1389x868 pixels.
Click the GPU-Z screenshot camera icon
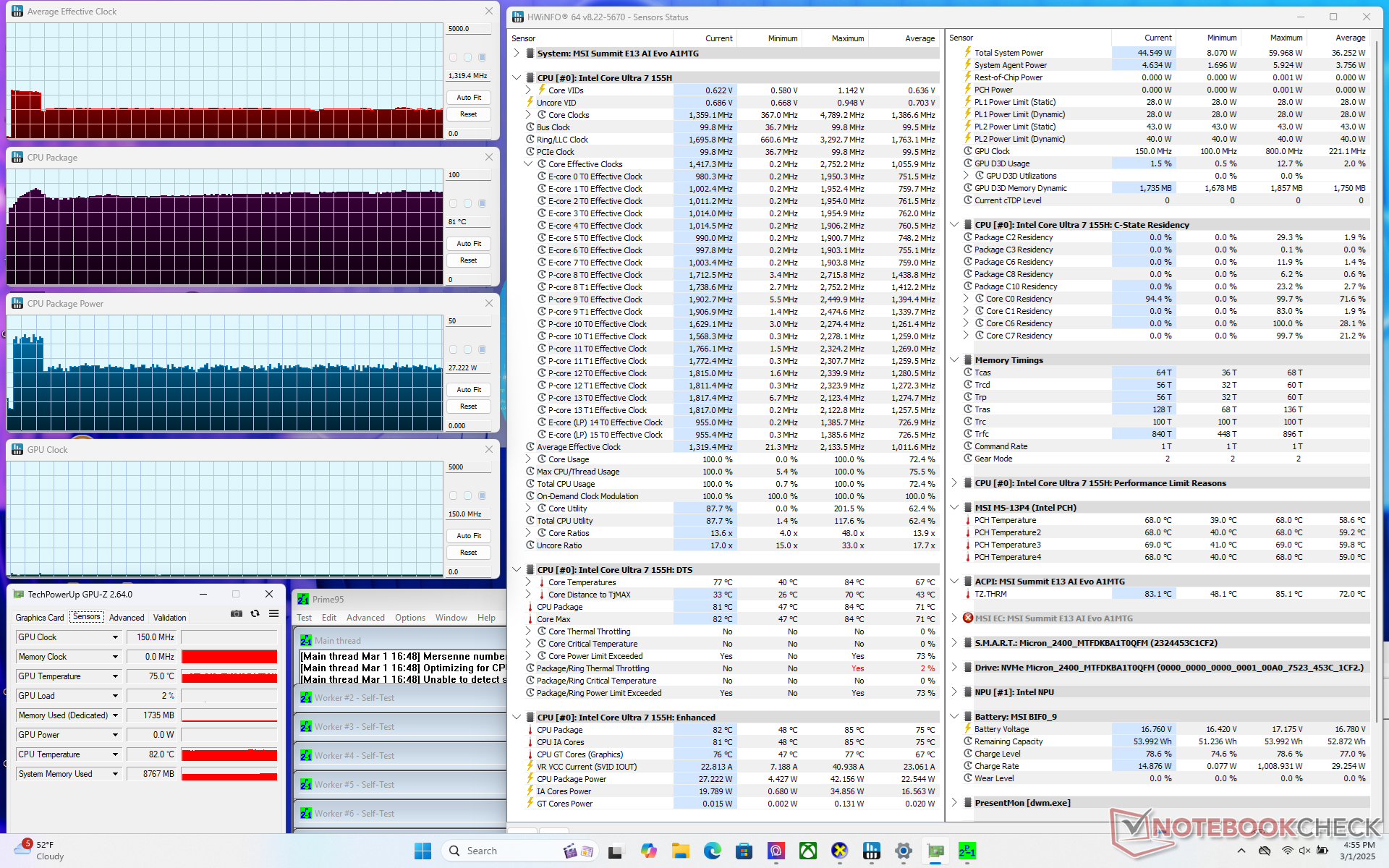(x=237, y=613)
